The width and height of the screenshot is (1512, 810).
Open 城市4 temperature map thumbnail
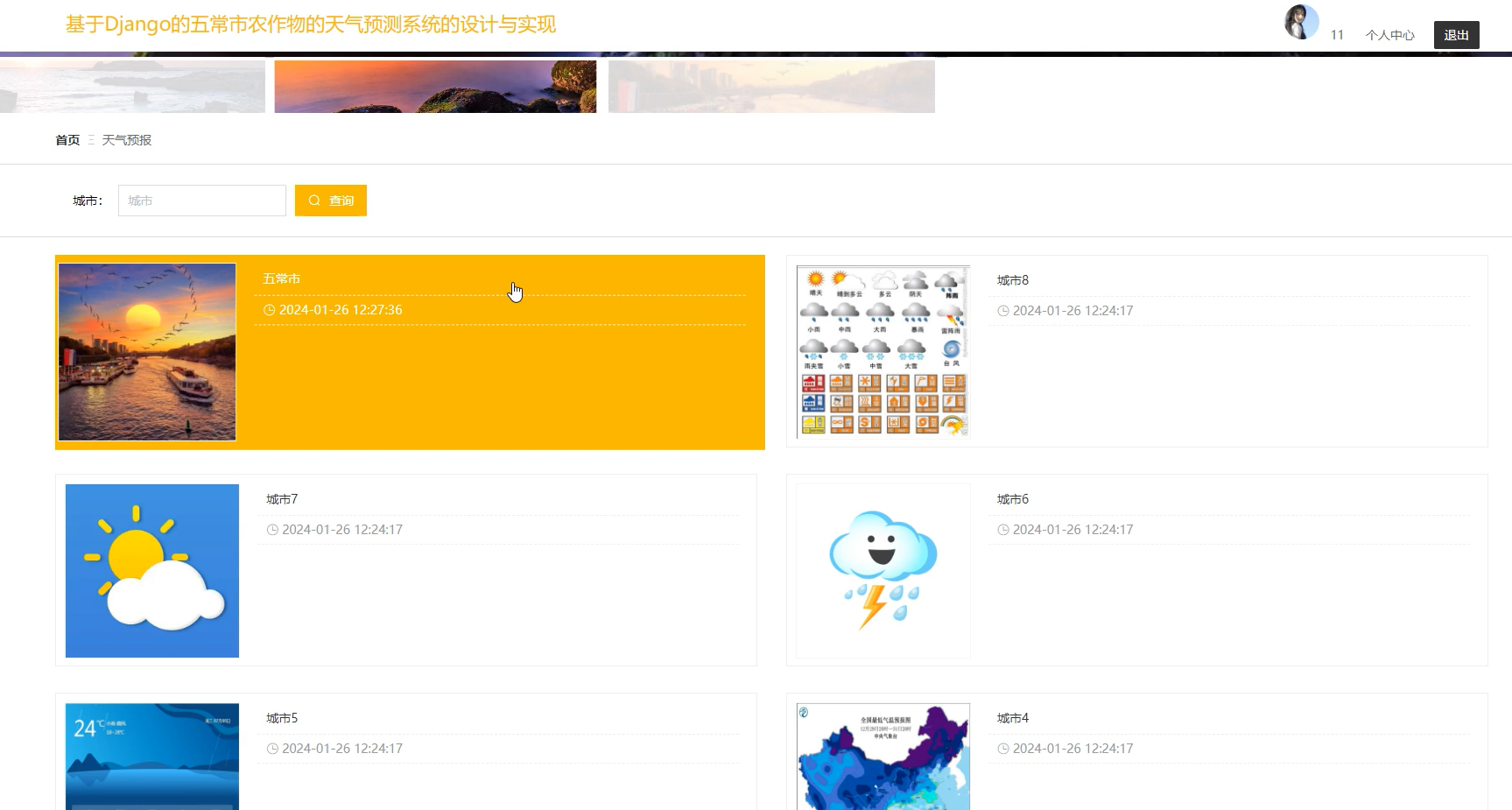pyautogui.click(x=883, y=757)
